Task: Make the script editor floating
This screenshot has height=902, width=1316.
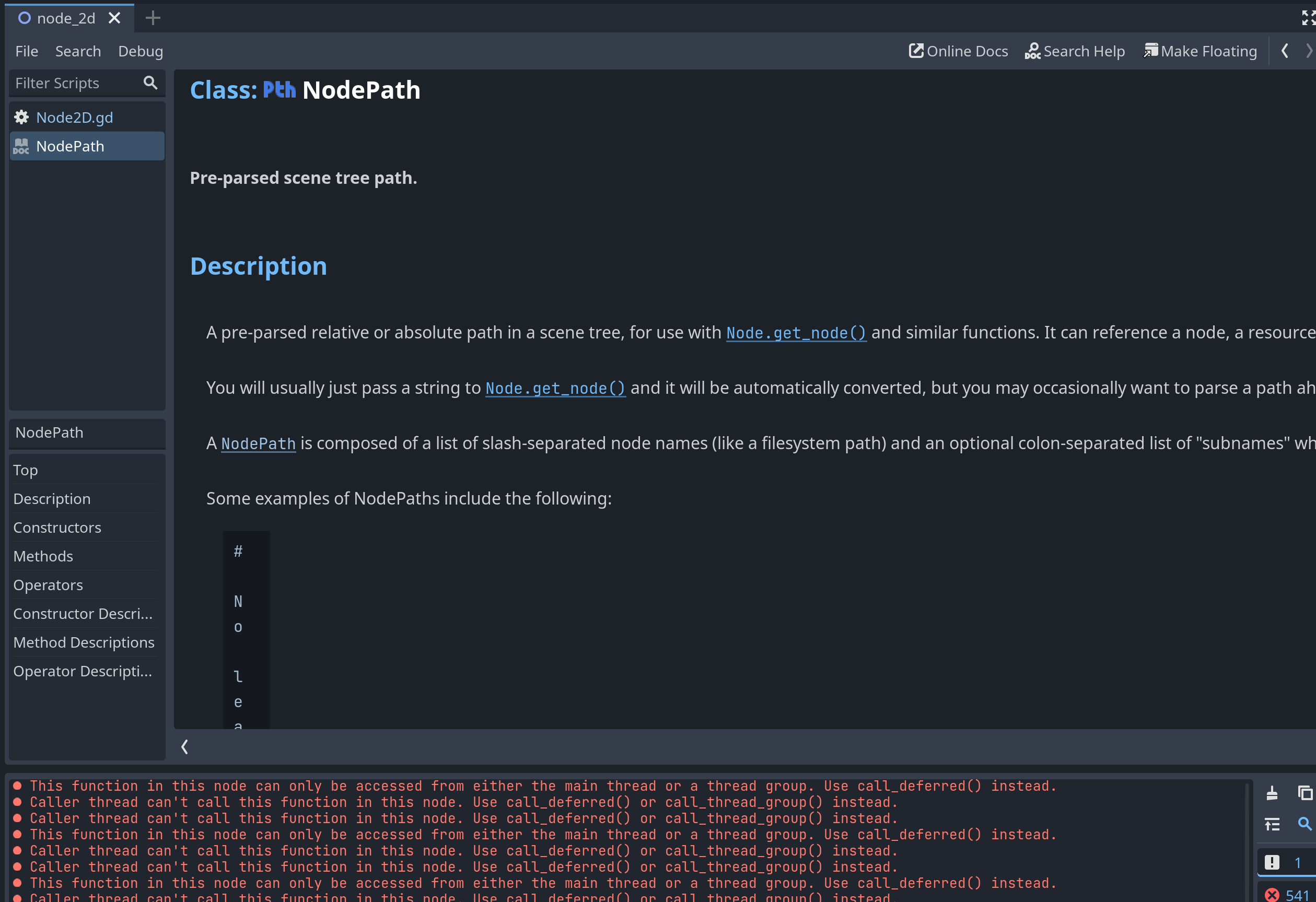Action: pos(1201,50)
